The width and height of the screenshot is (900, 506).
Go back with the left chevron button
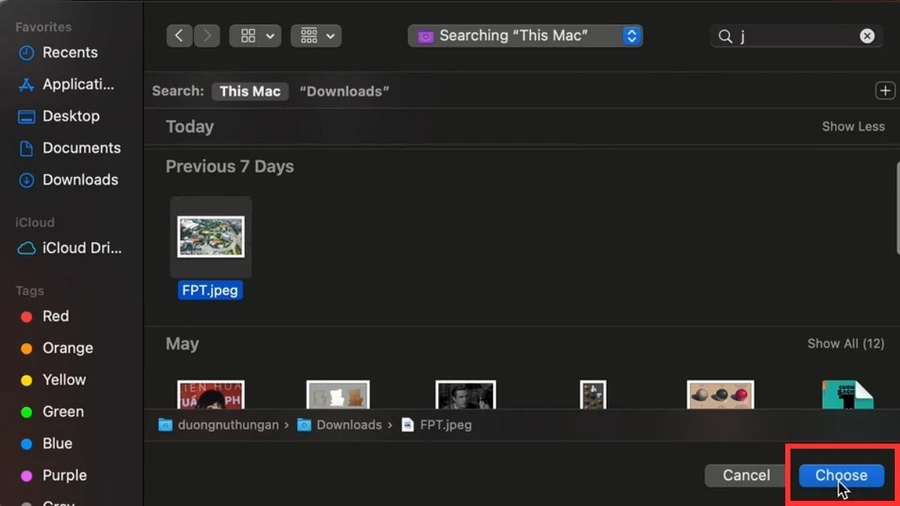(179, 36)
